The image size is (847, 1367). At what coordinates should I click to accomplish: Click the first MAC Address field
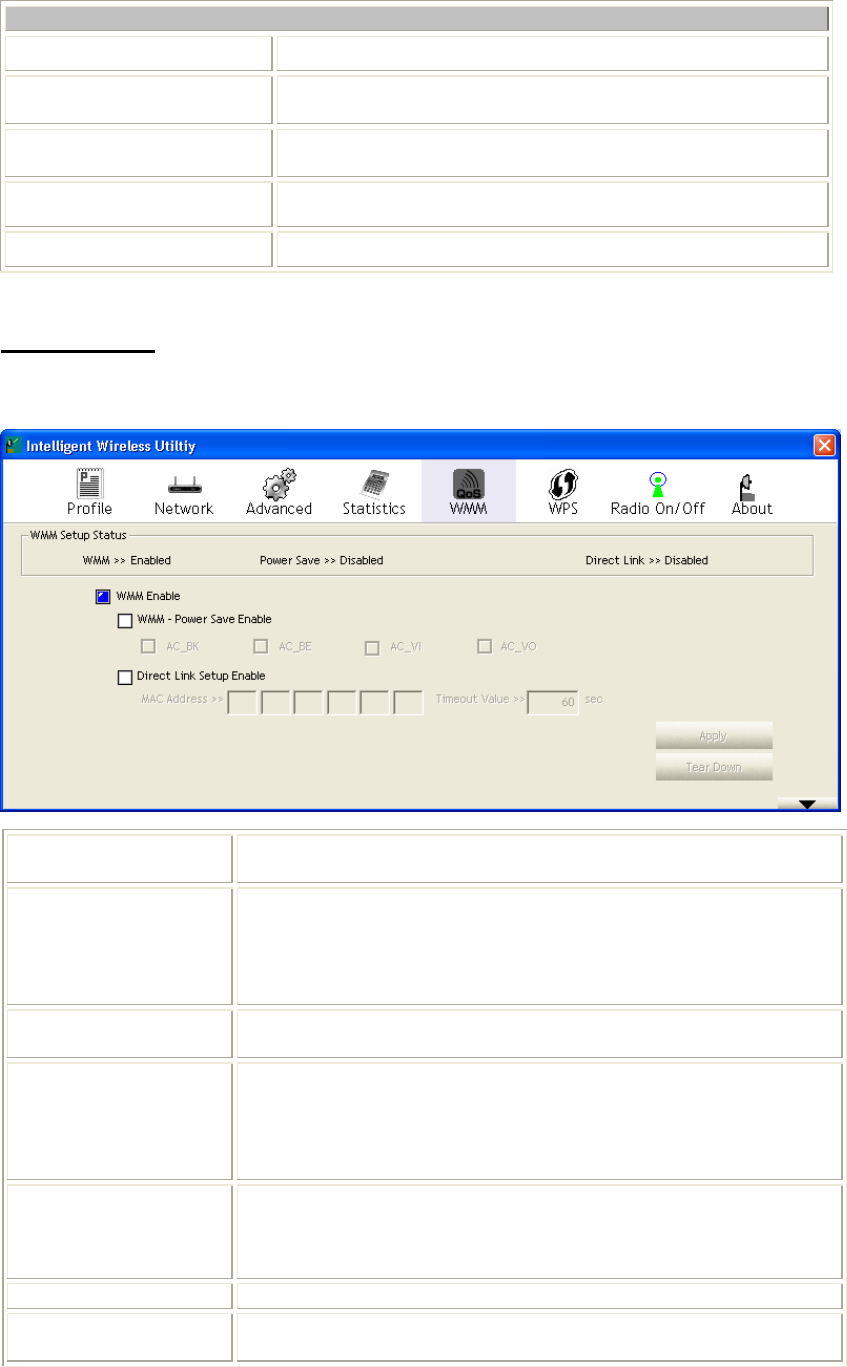[242, 702]
